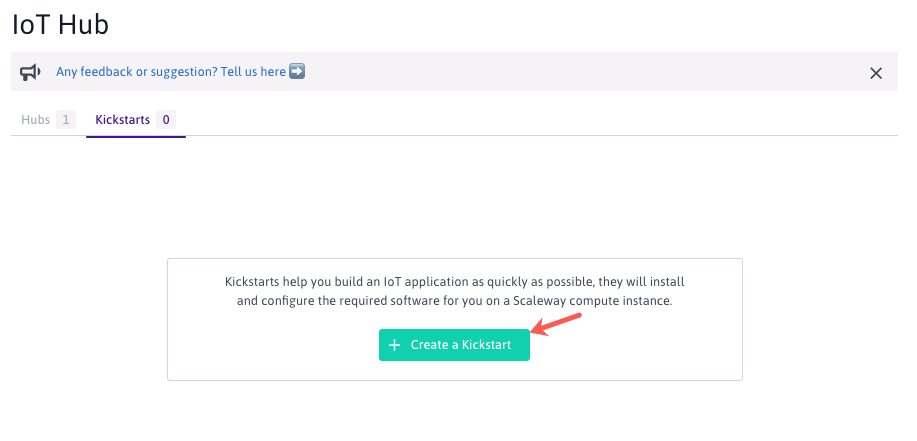This screenshot has height=441, width=917.
Task: Click the IoT Hub page heading
Action: (x=60, y=25)
